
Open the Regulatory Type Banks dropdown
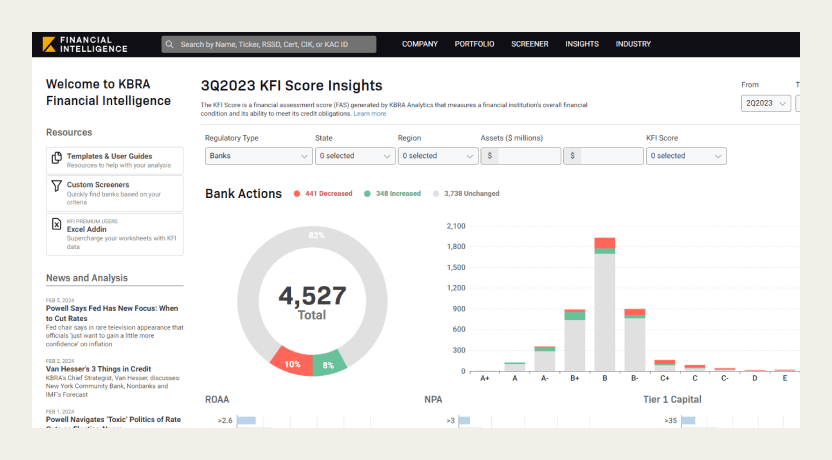click(258, 156)
